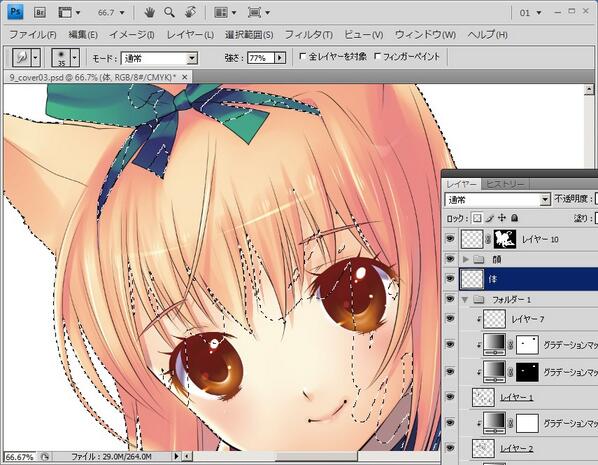The image size is (598, 465).
Task: Open the フィルタ(T) menu
Action: tap(309, 35)
